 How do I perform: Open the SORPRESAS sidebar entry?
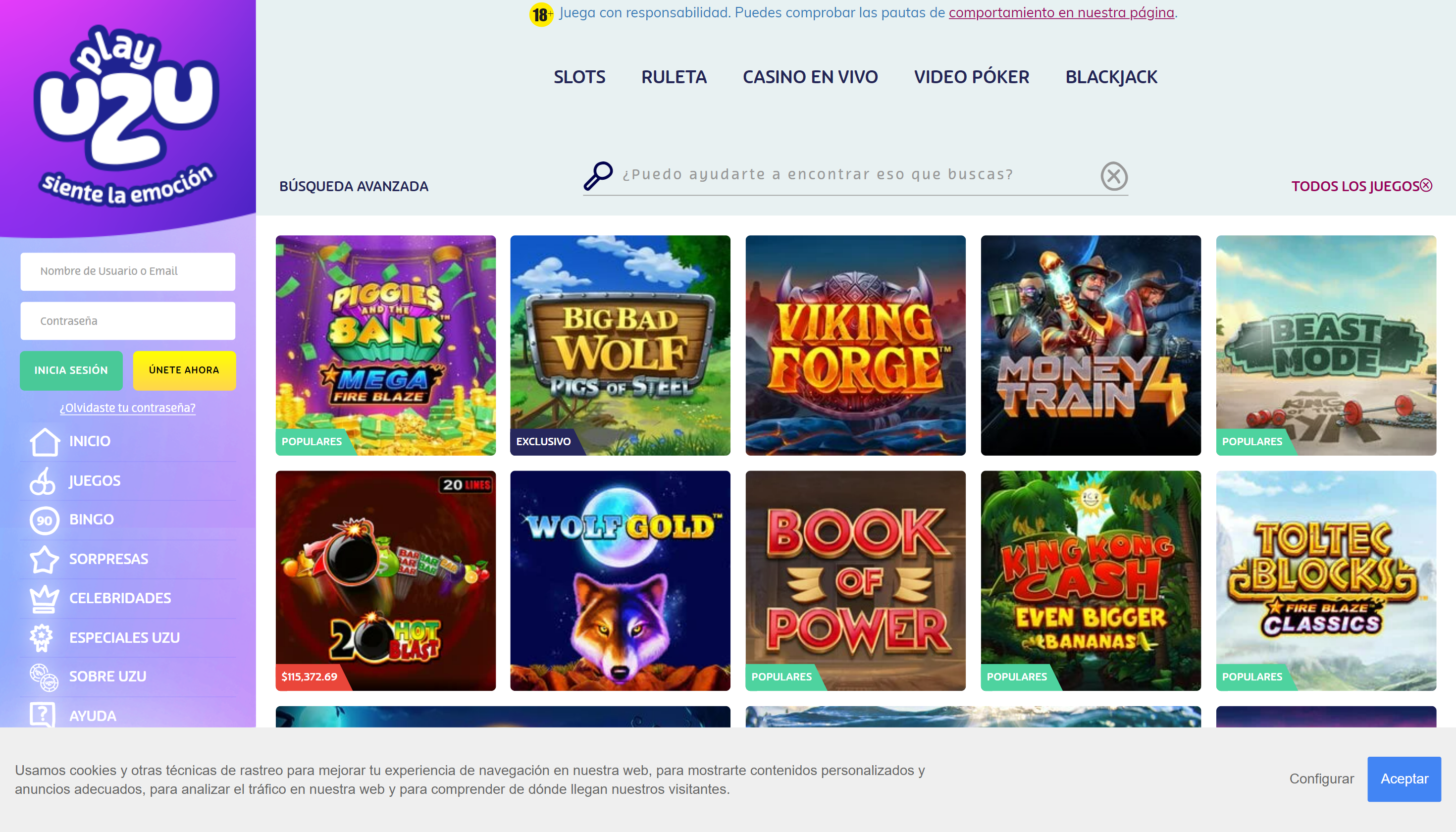108,560
